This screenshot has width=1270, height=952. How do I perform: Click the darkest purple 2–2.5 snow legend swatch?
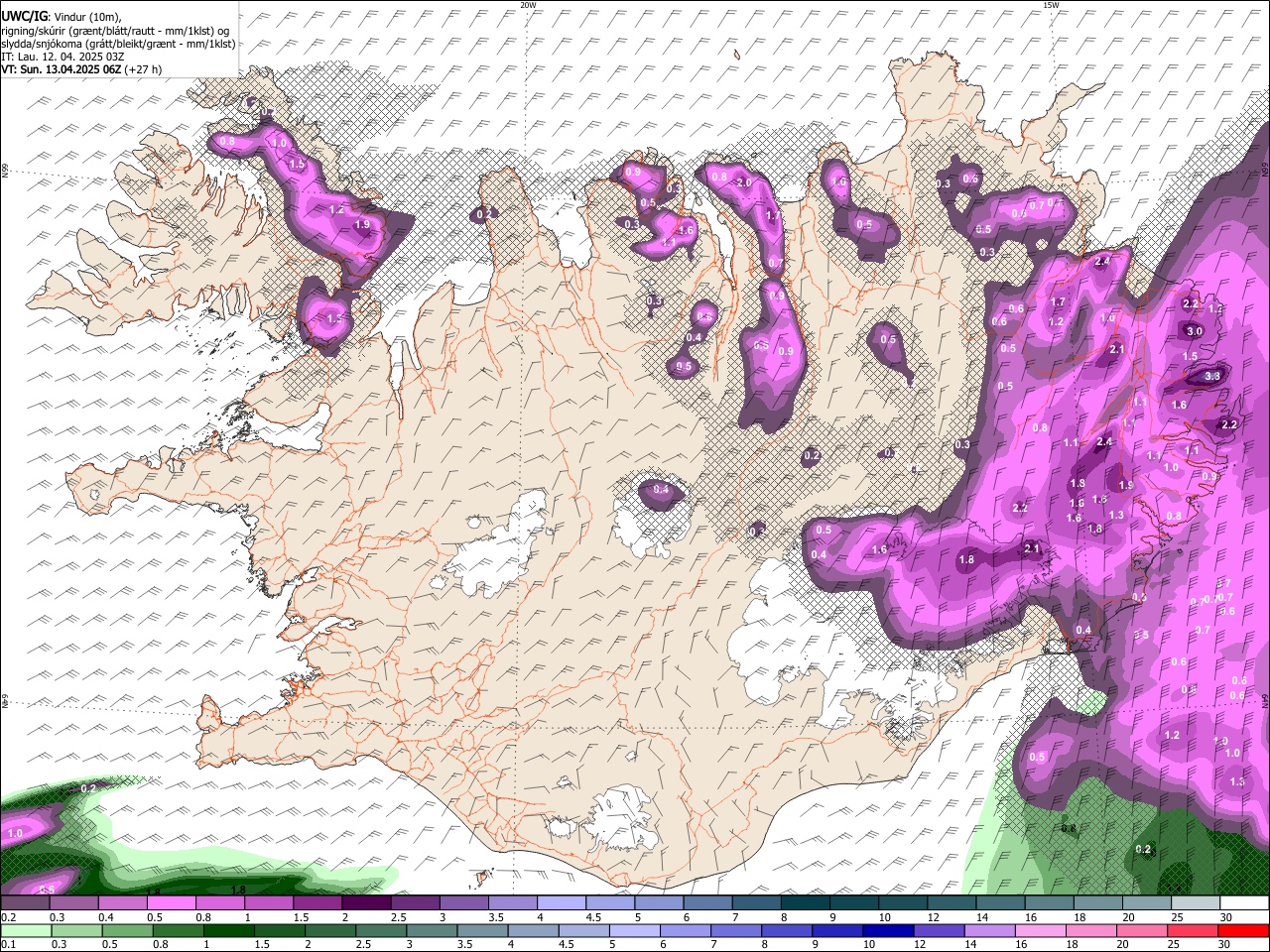pyautogui.click(x=366, y=903)
